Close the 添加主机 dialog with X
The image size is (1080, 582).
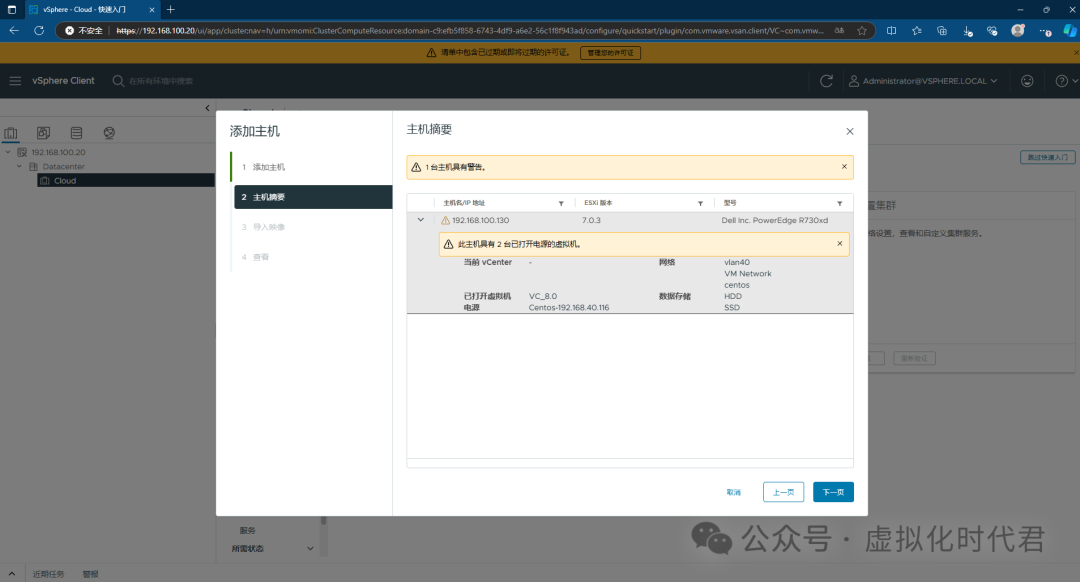[x=849, y=132]
